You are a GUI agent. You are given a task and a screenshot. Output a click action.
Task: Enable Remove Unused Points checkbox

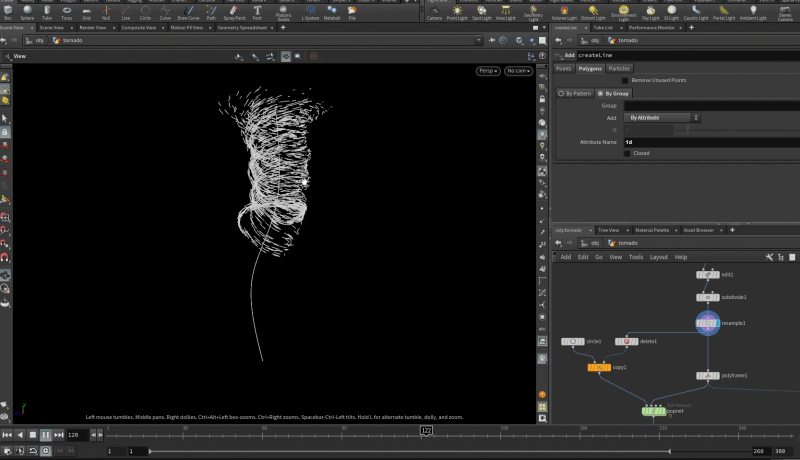pos(626,80)
